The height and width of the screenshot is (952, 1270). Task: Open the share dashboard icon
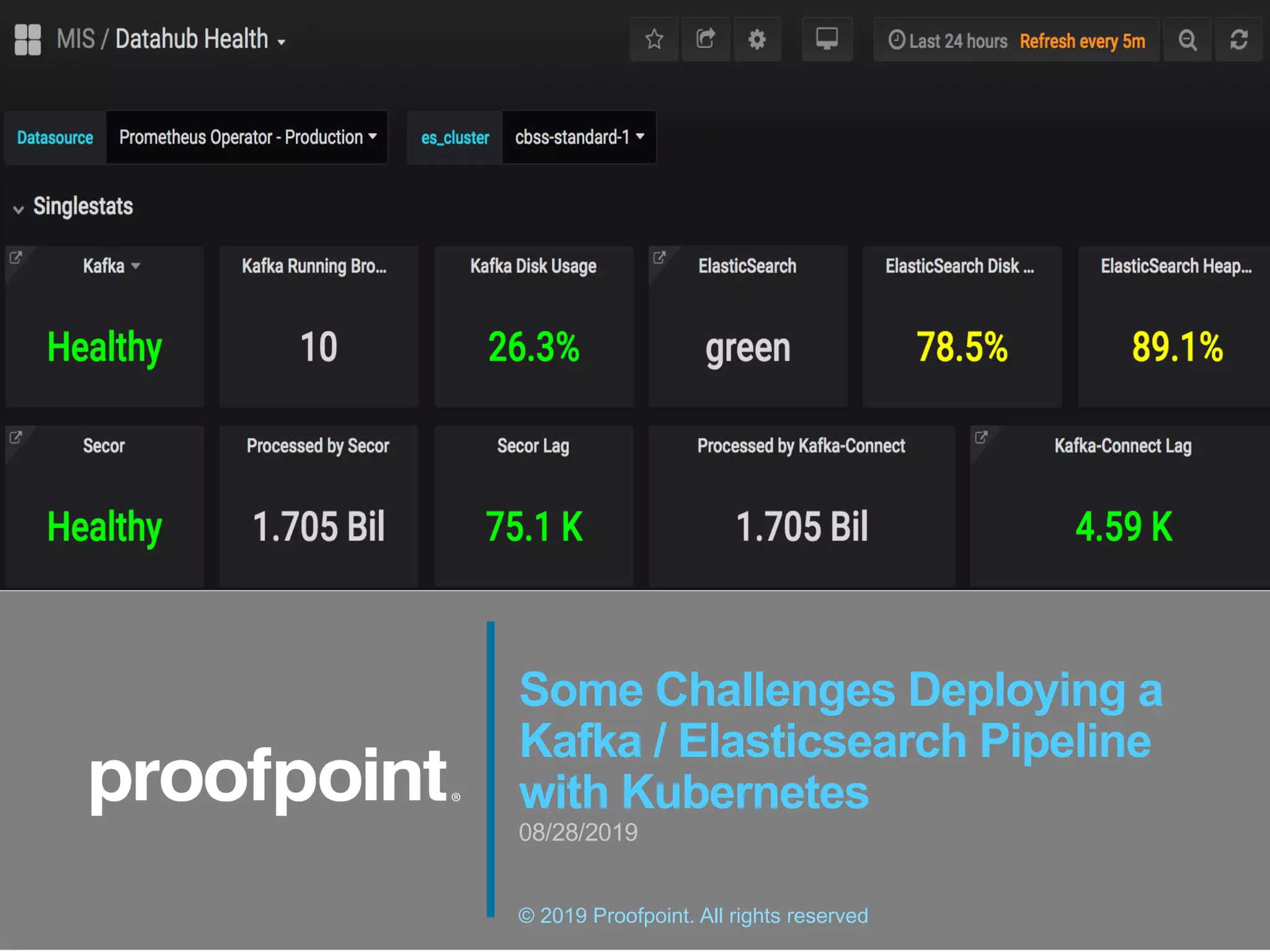[705, 40]
